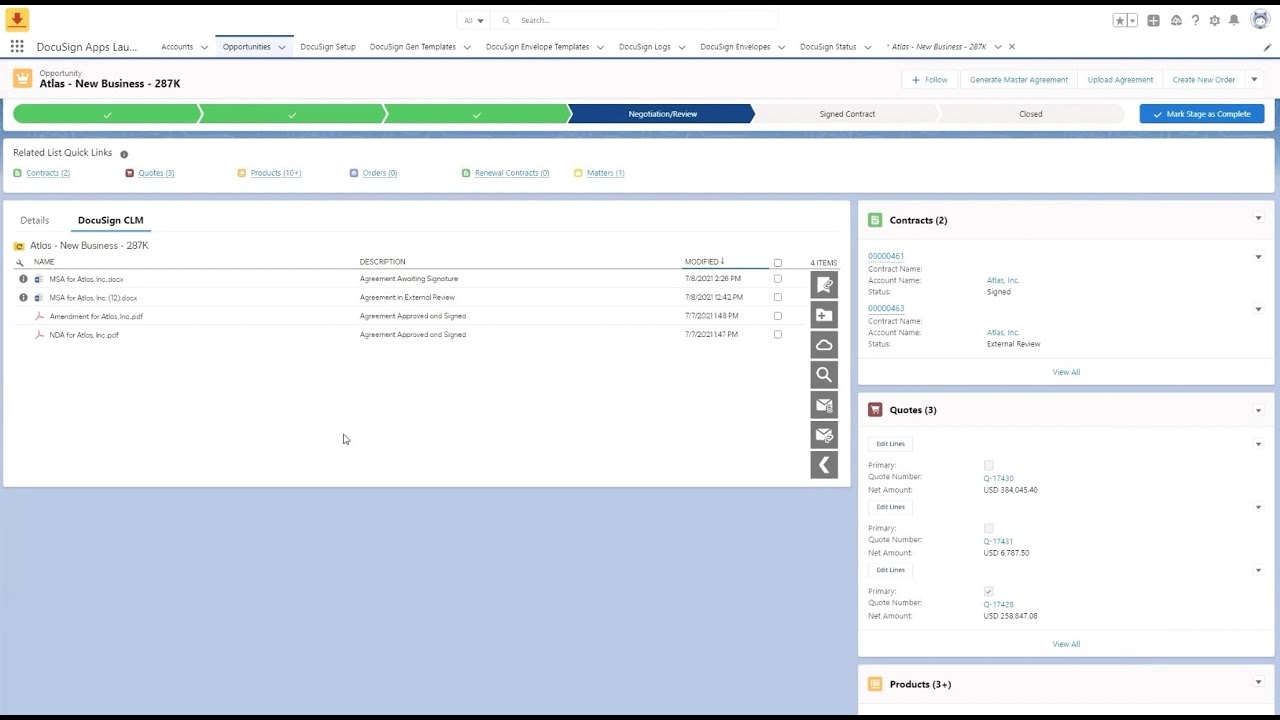Open the DocuSign Envelope Templates tab
The height and width of the screenshot is (720, 1280).
(537, 47)
